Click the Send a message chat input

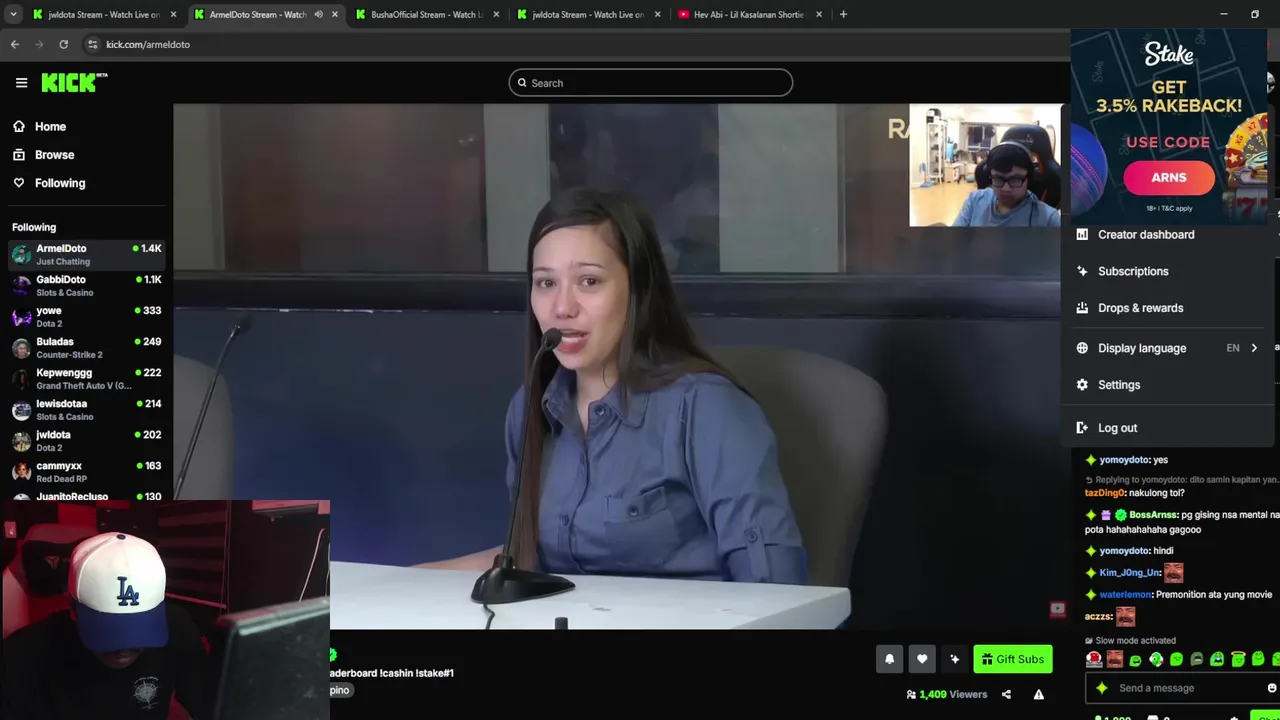click(1182, 688)
